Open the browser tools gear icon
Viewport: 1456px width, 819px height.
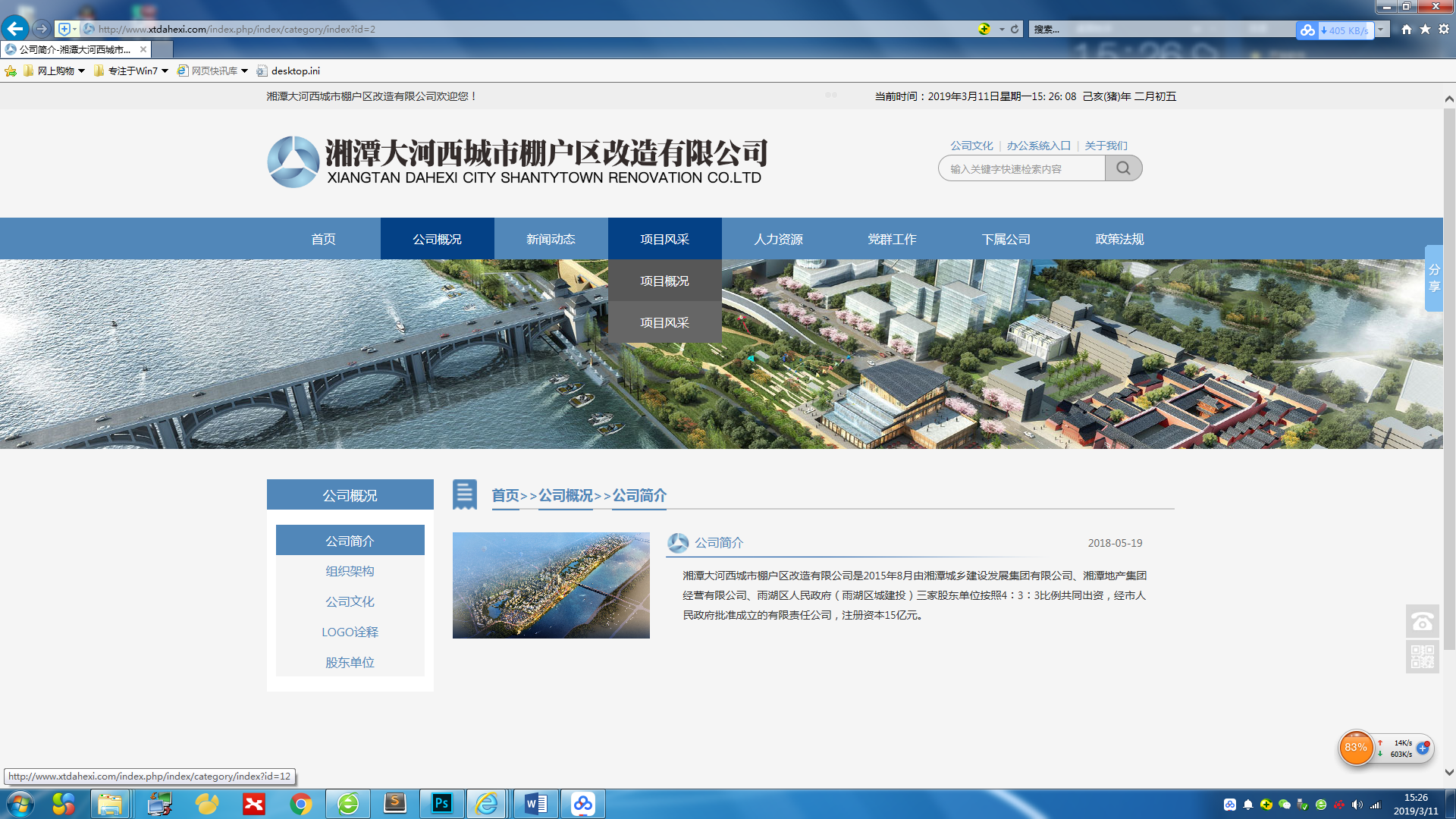(1444, 29)
